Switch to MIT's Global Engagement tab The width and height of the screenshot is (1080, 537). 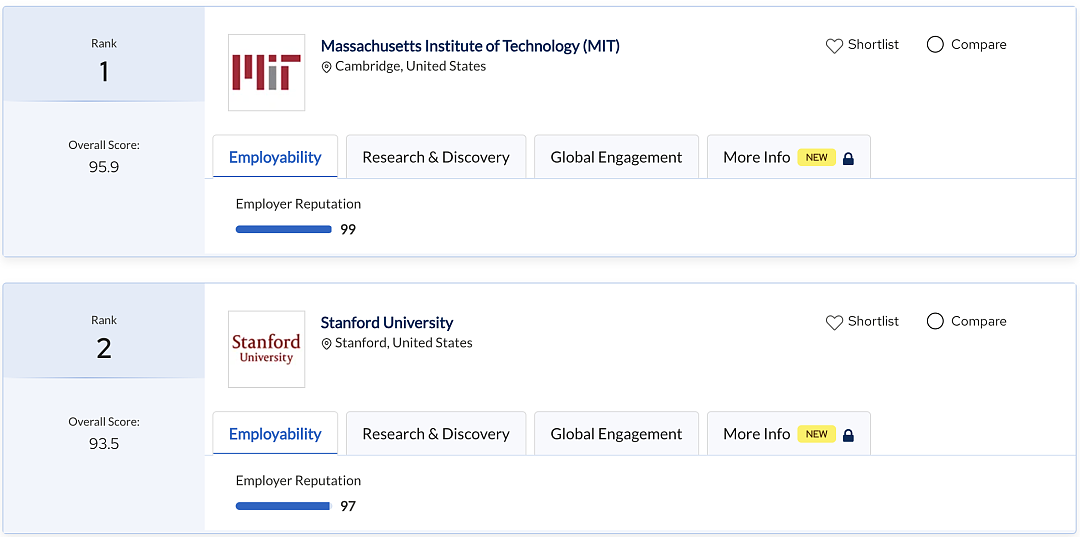click(x=616, y=157)
